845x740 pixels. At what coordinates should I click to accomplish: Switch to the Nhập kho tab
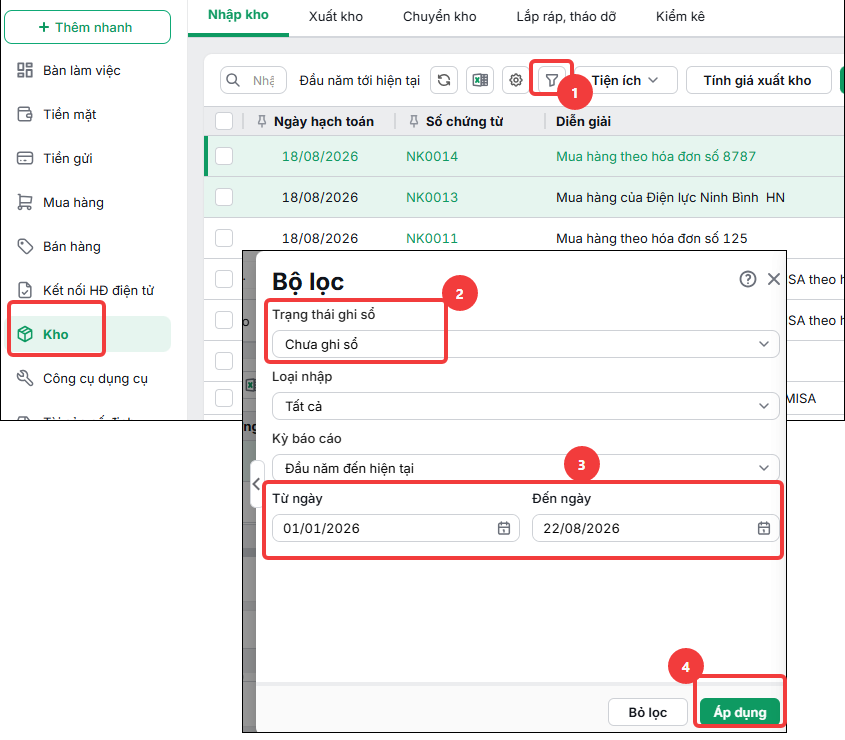(x=238, y=15)
